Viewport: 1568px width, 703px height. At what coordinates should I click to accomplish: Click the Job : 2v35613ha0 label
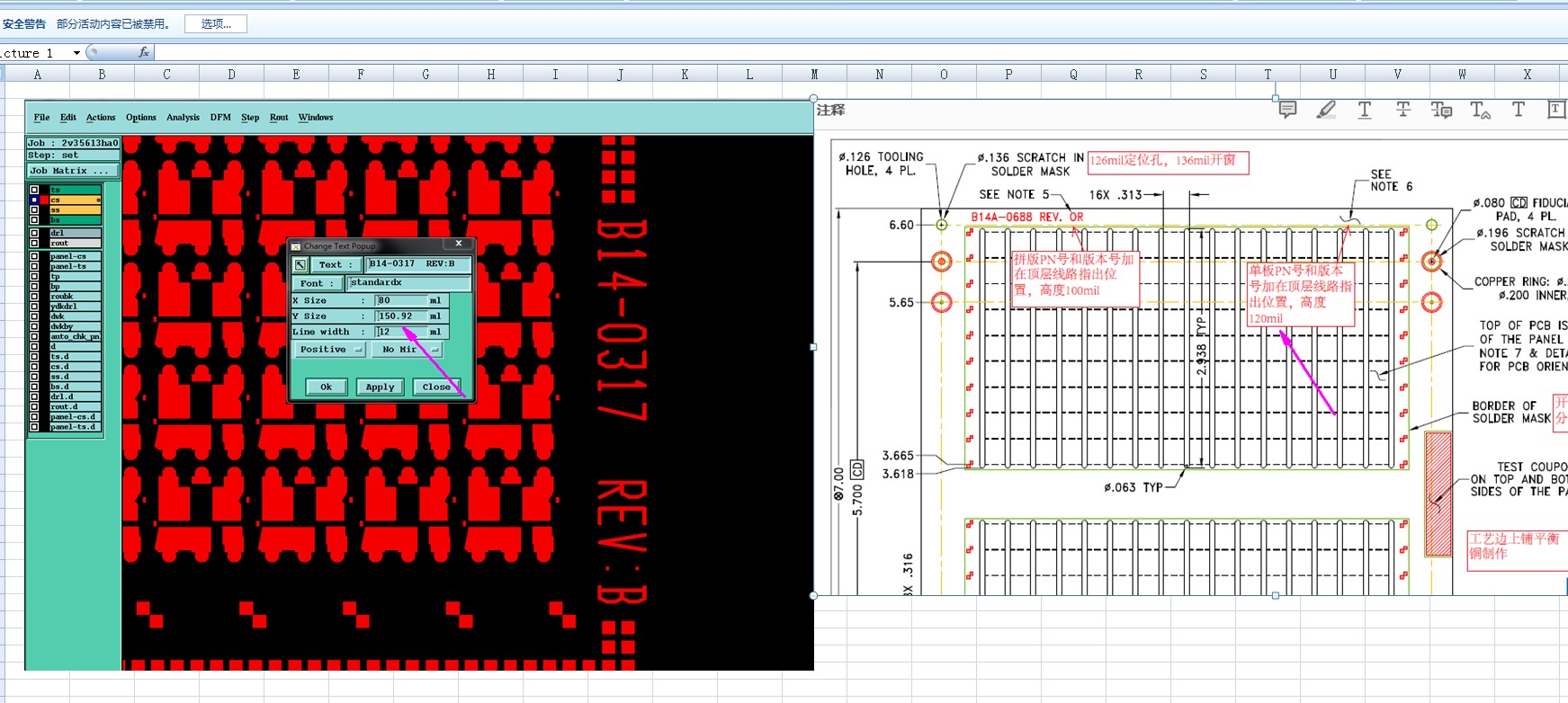[73, 143]
